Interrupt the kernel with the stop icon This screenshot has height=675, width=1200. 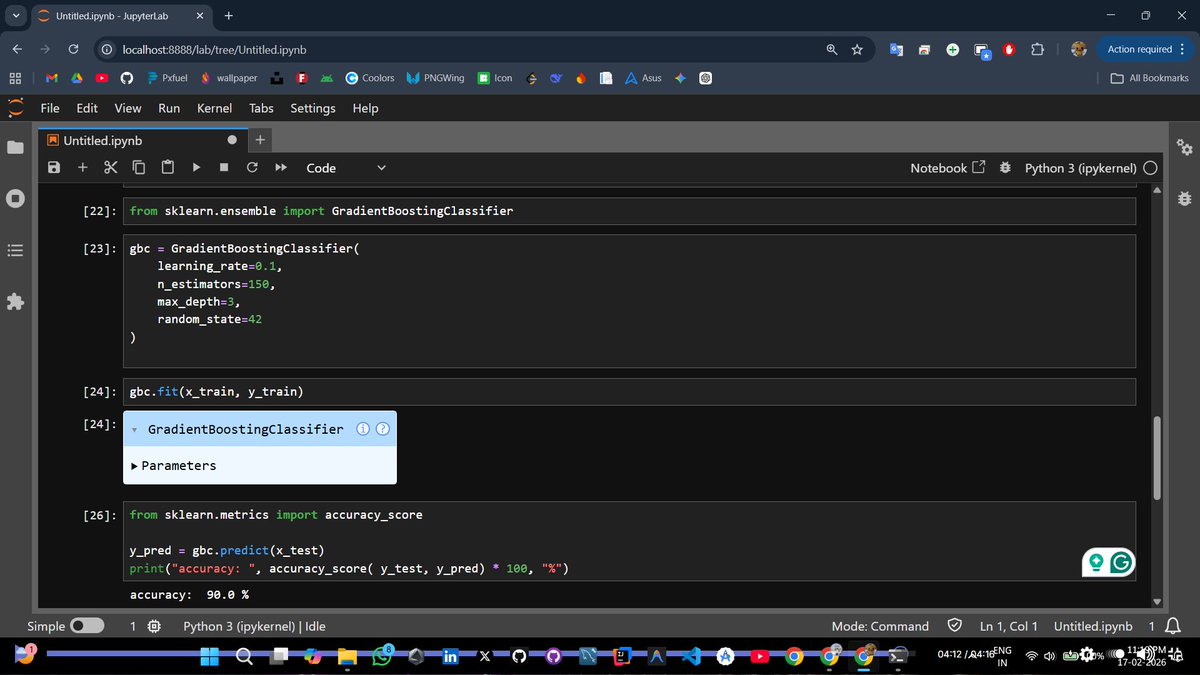click(x=224, y=168)
